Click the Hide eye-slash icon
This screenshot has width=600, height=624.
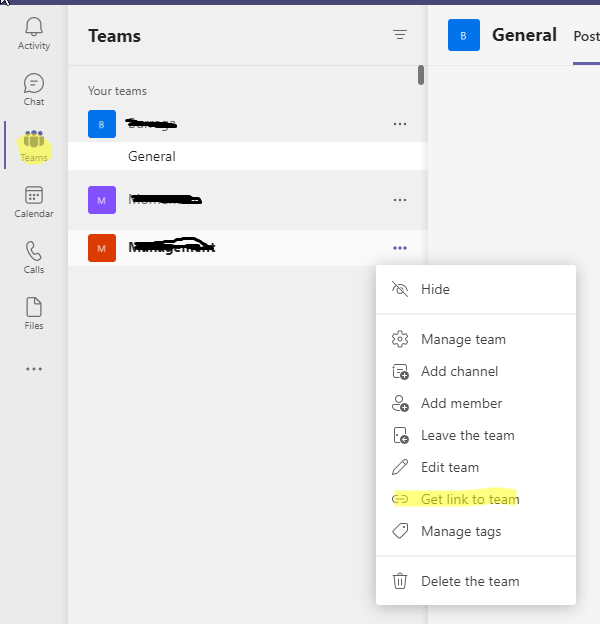tap(400, 289)
